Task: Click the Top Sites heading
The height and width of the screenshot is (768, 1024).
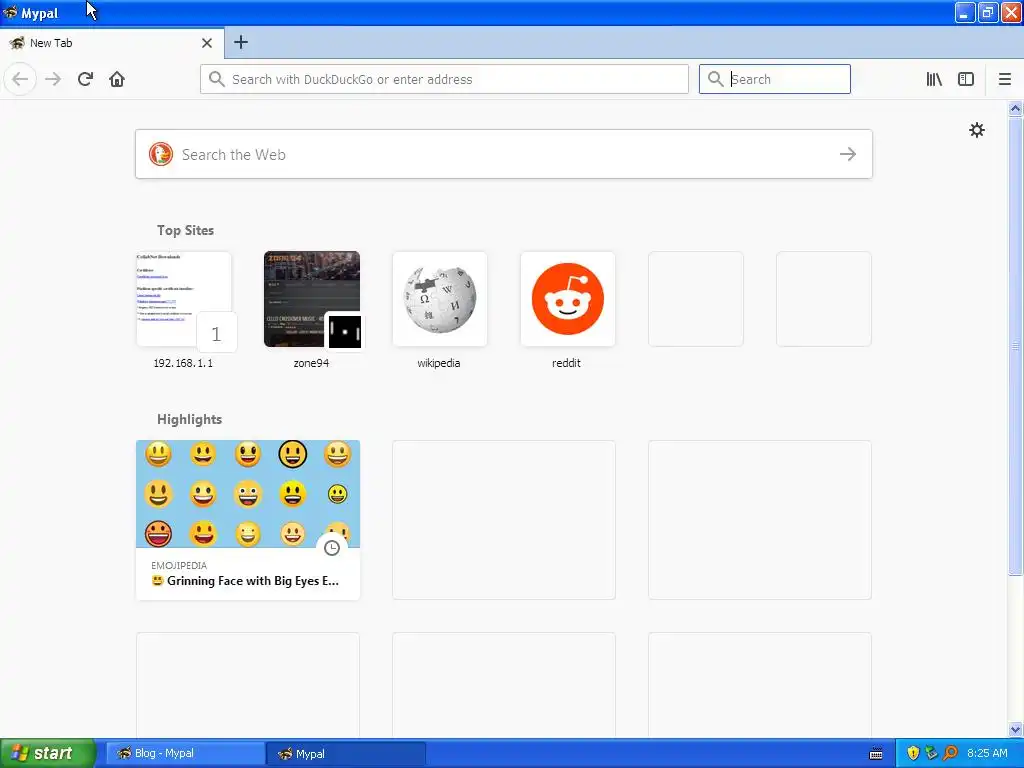Action: tap(185, 230)
